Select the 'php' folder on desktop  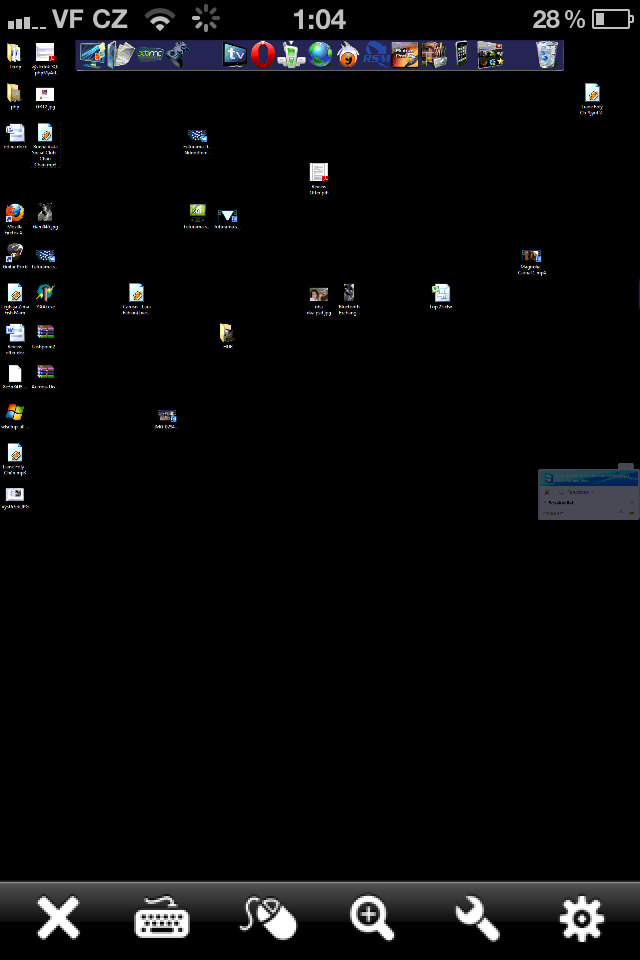(x=14, y=93)
